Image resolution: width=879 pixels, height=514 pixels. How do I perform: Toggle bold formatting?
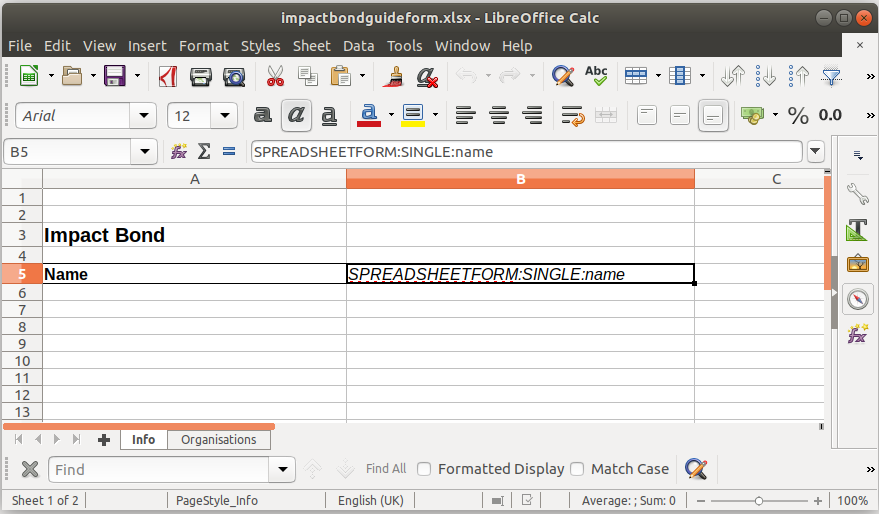[262, 115]
